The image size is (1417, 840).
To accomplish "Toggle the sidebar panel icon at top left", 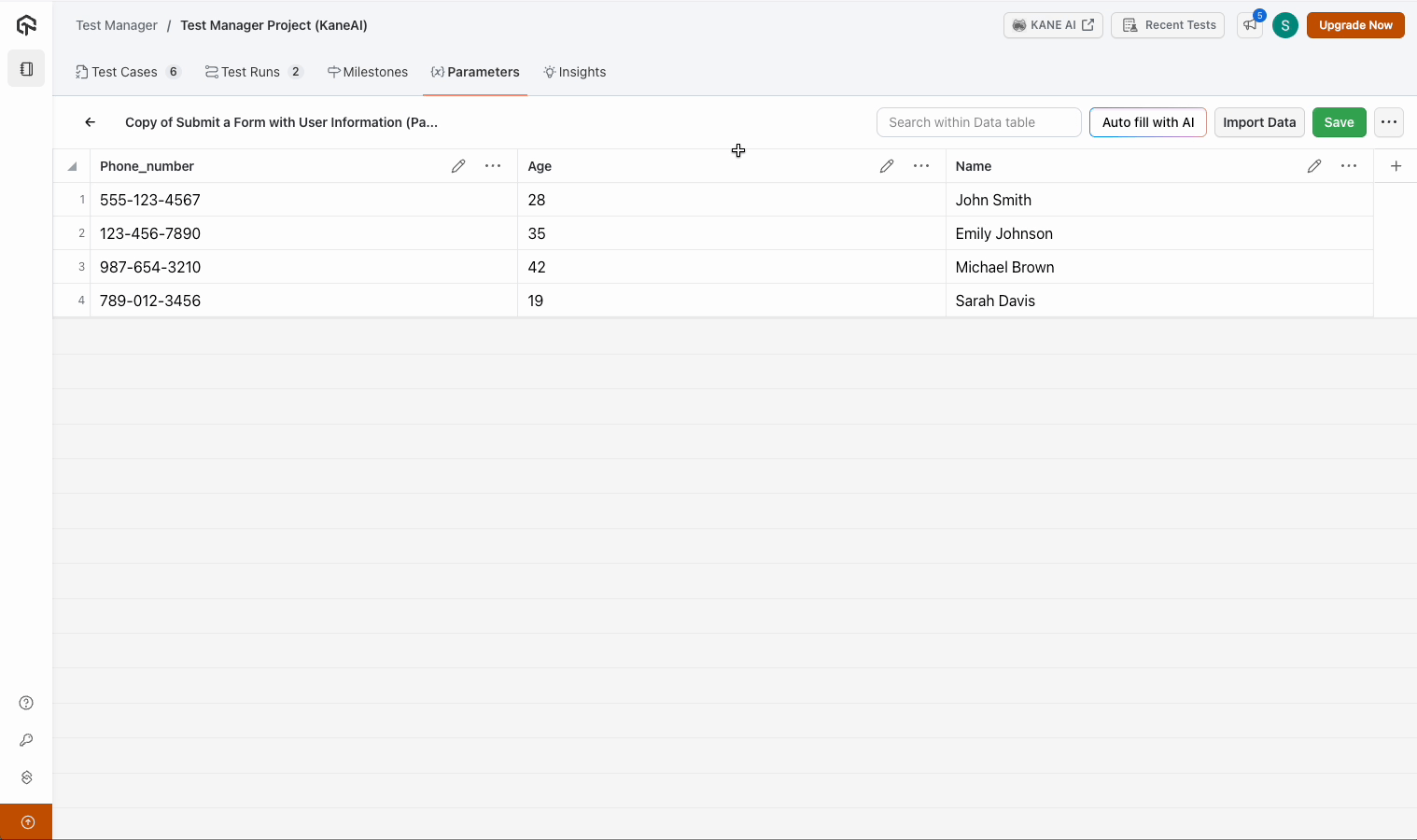I will [26, 69].
